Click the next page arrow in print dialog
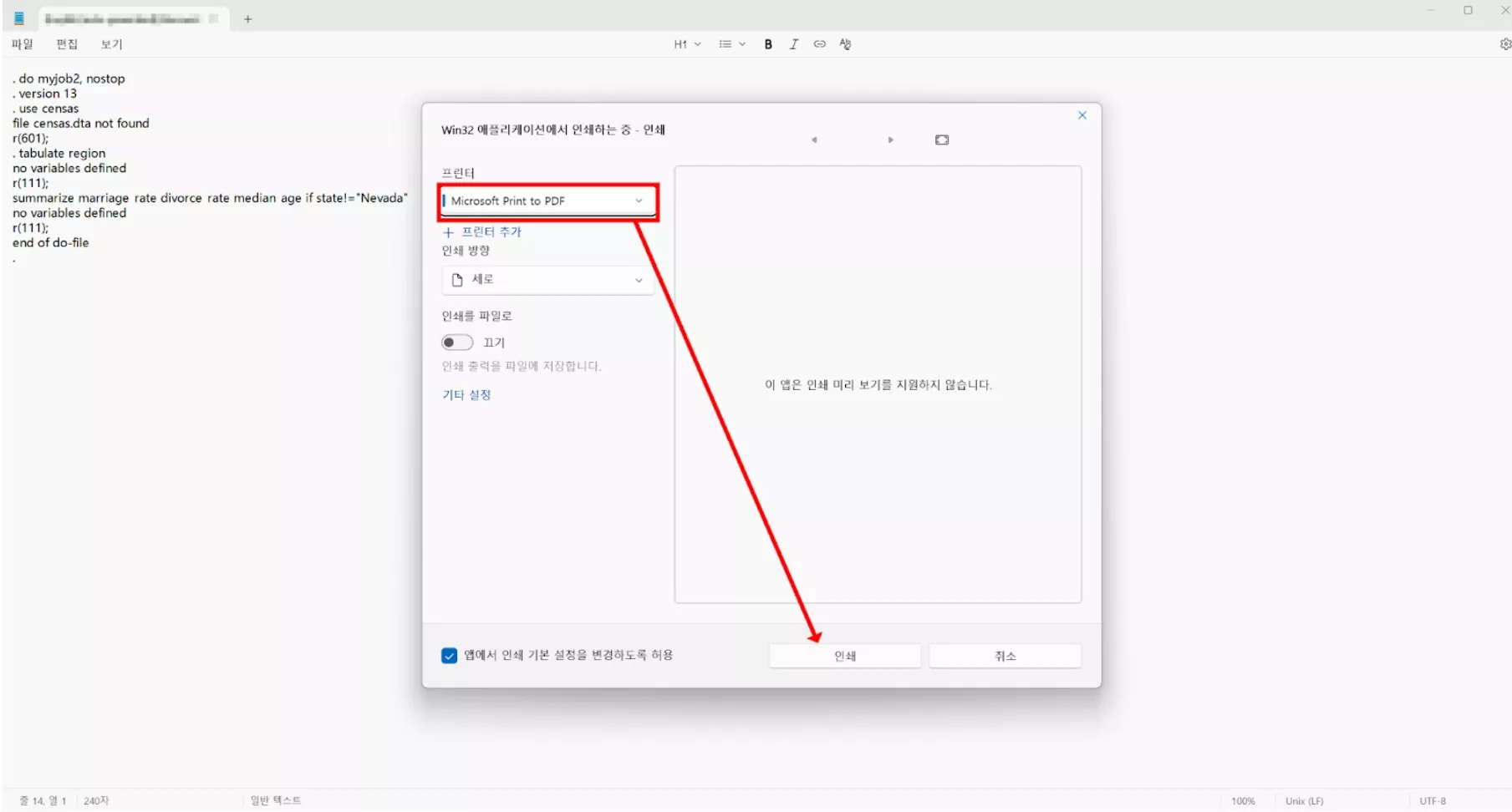The width and height of the screenshot is (1512, 812). [x=890, y=140]
